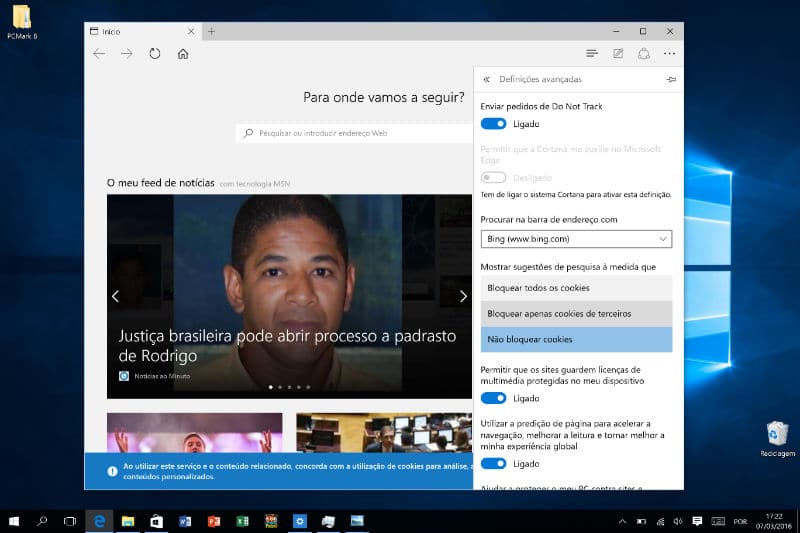Open the More actions ellipsis menu
800x533 pixels.
coord(669,54)
